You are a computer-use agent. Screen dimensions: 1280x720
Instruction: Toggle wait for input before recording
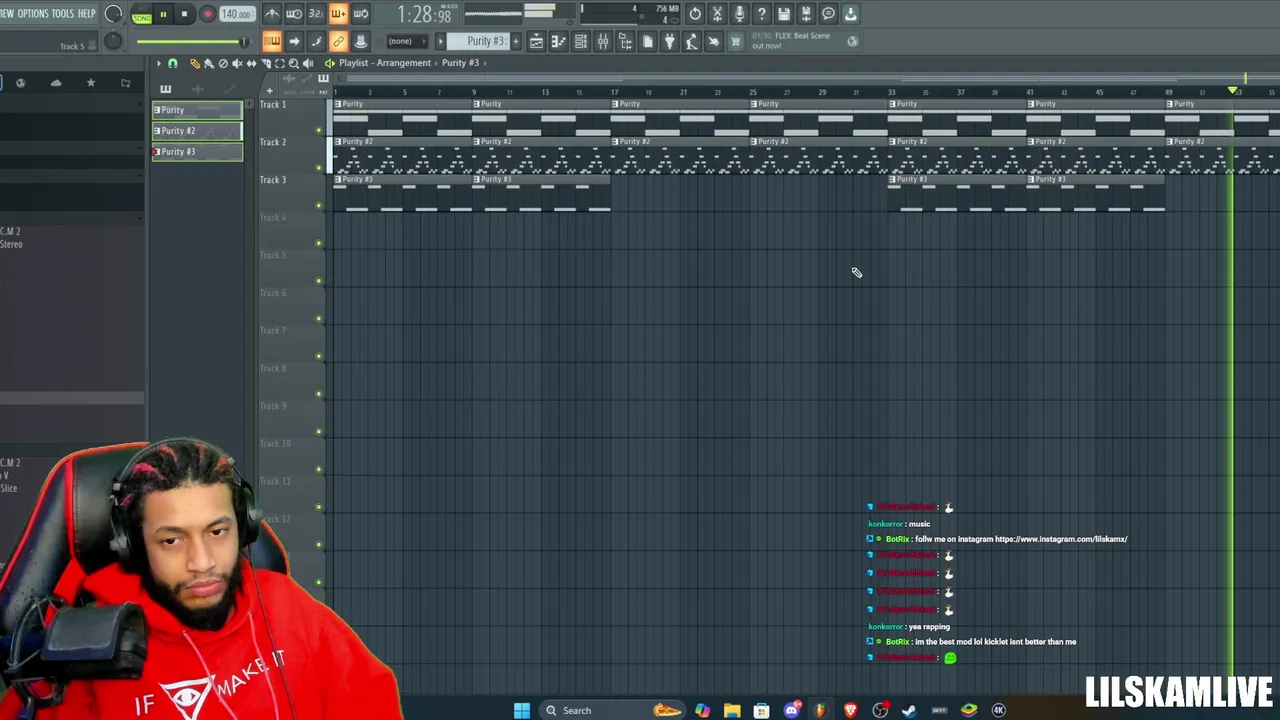294,14
